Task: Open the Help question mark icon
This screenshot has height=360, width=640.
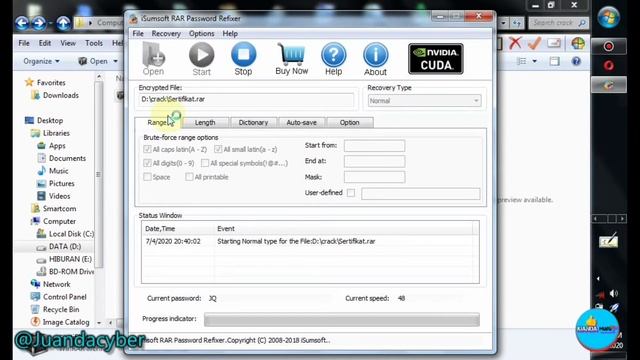Action: [333, 59]
